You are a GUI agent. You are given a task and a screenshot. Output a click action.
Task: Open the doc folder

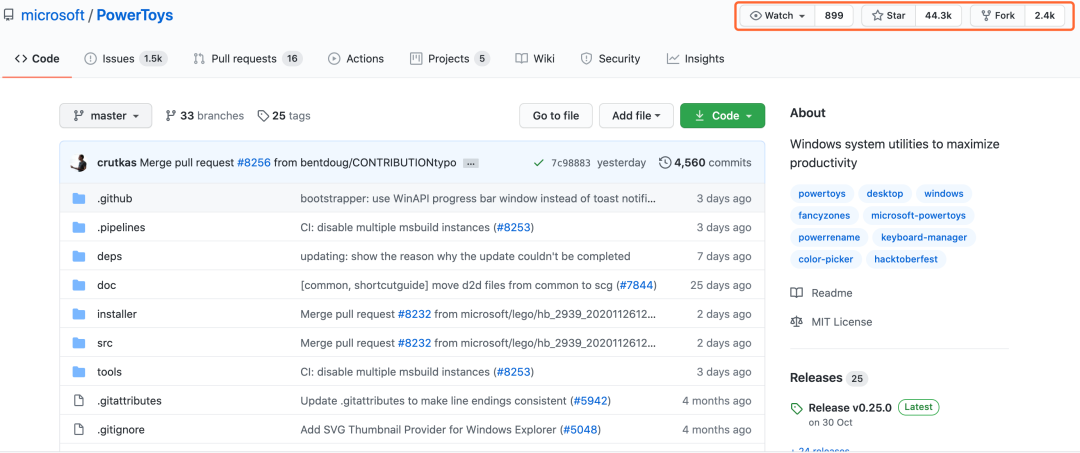coord(107,285)
